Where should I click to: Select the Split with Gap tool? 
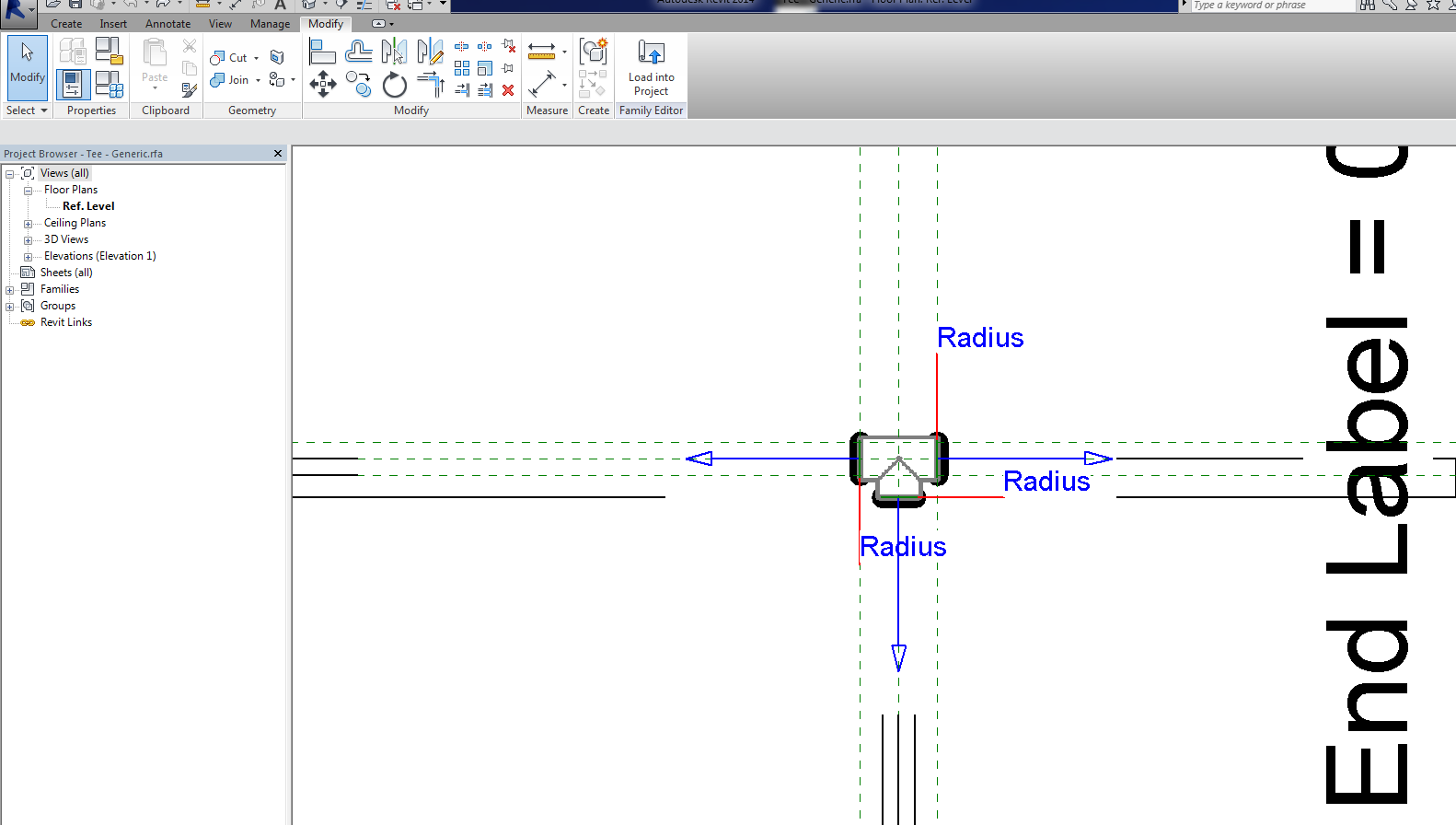485,46
